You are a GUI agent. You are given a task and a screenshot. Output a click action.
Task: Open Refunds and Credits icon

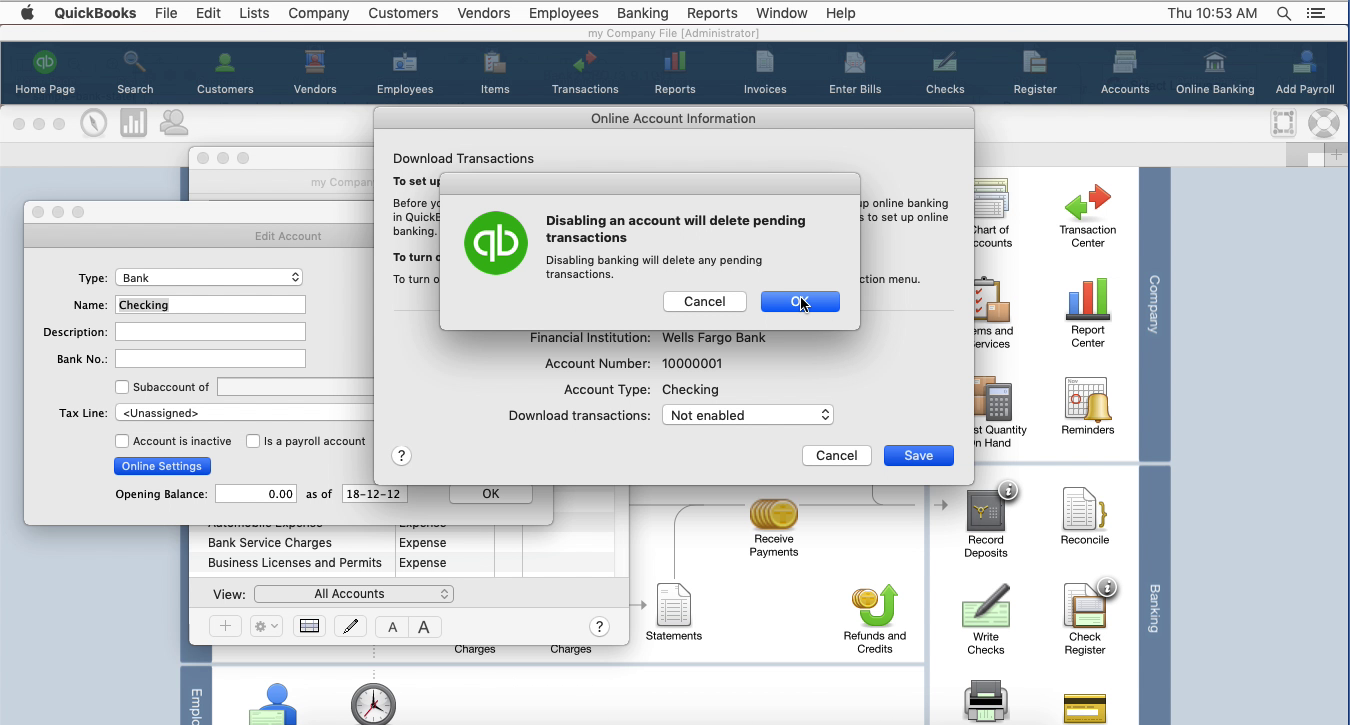(x=875, y=620)
